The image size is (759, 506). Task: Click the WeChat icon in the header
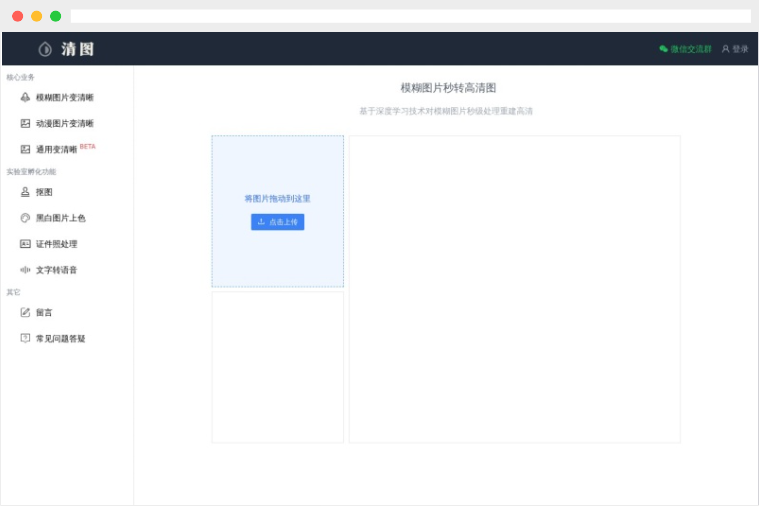pos(664,49)
